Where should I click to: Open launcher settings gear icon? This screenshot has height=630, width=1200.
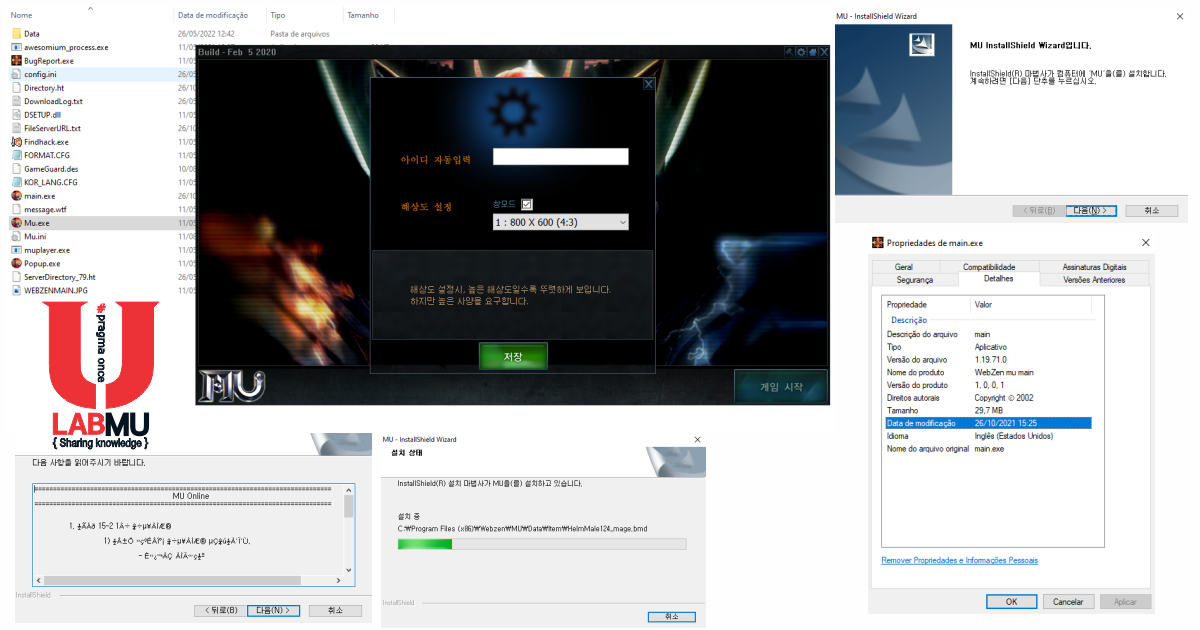tap(801, 52)
